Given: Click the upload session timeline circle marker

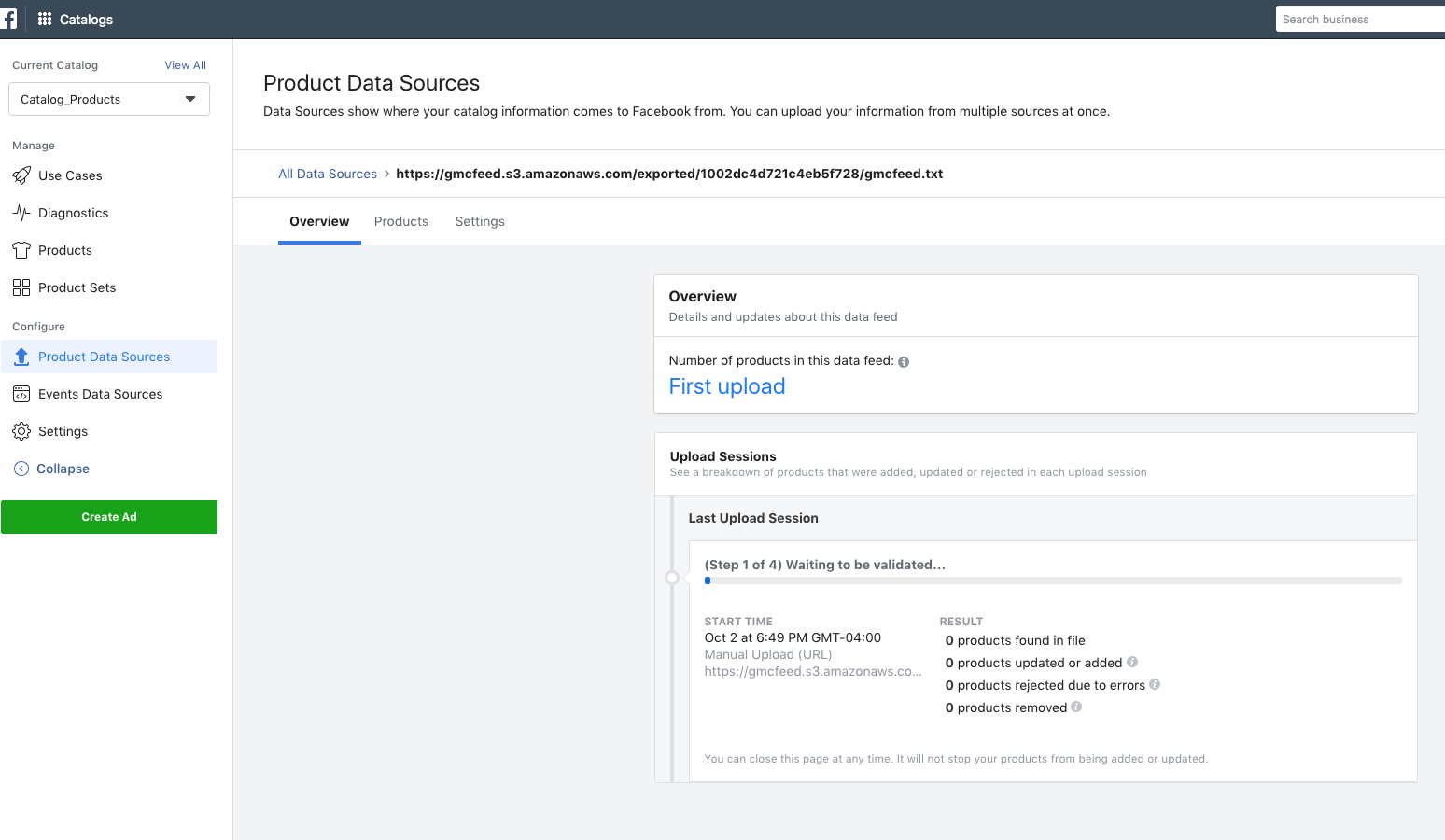Looking at the screenshot, I should pyautogui.click(x=672, y=578).
